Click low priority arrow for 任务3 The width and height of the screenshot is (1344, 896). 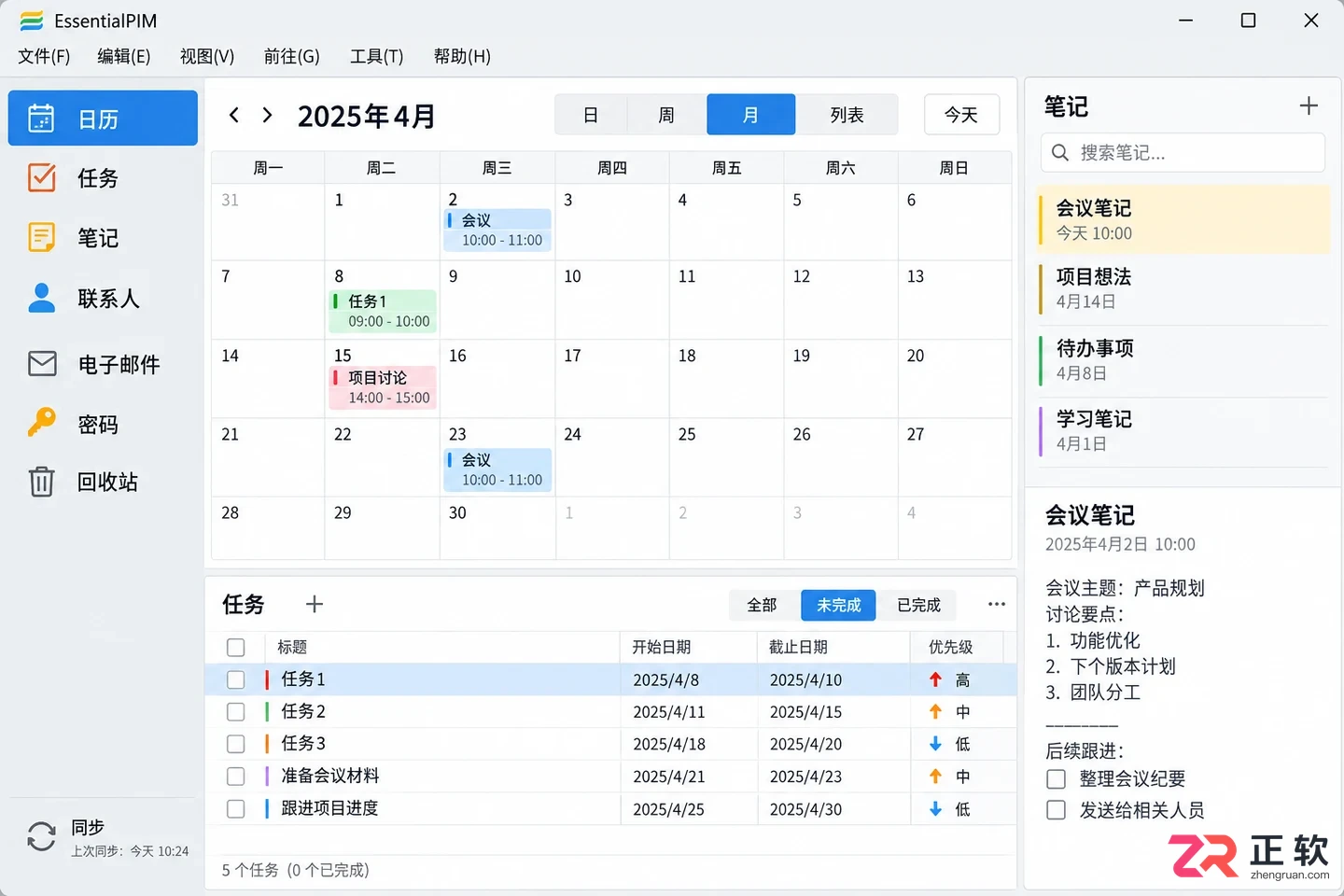(x=935, y=744)
